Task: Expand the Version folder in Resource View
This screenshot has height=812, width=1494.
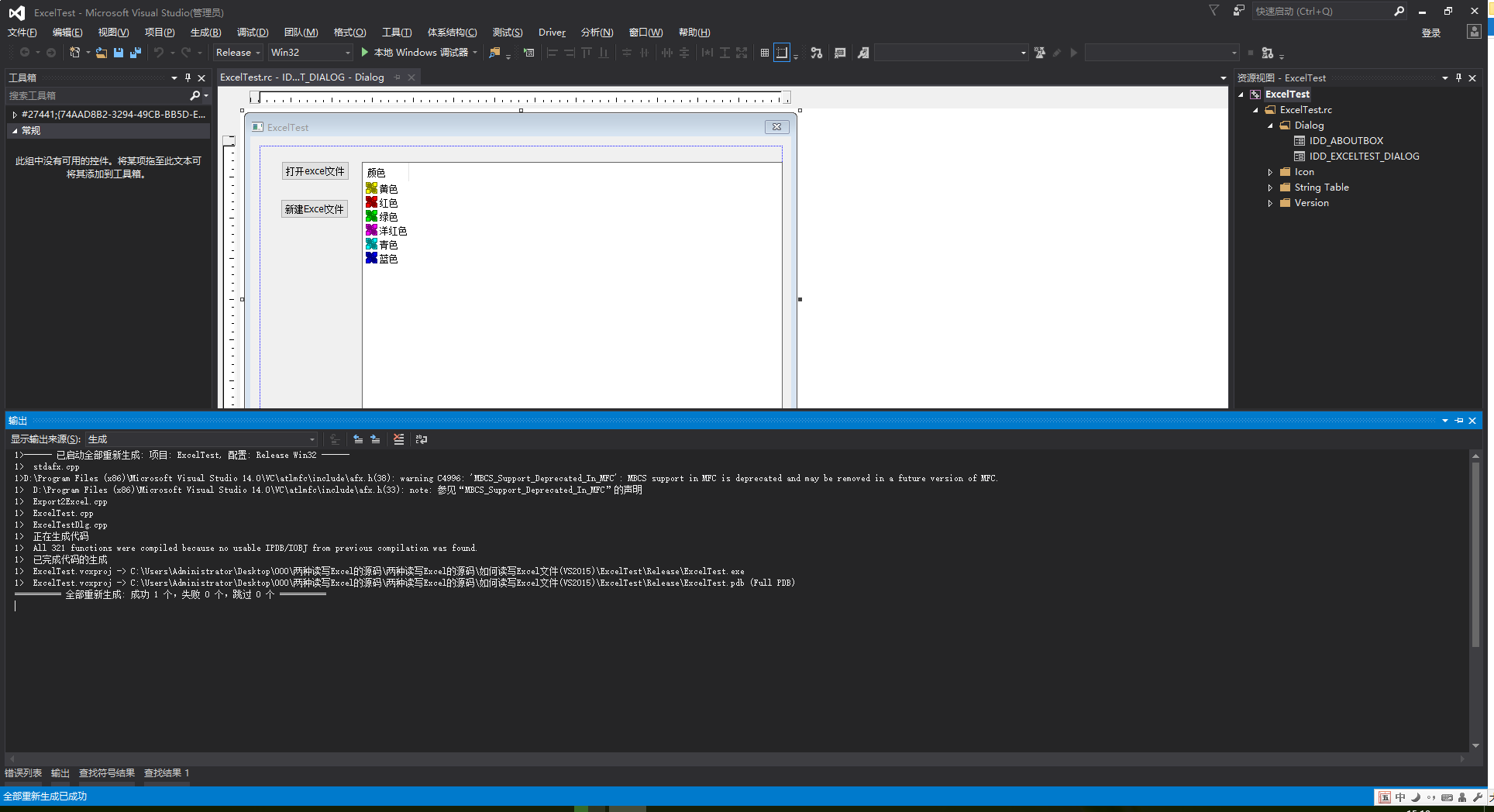Action: tap(1270, 203)
